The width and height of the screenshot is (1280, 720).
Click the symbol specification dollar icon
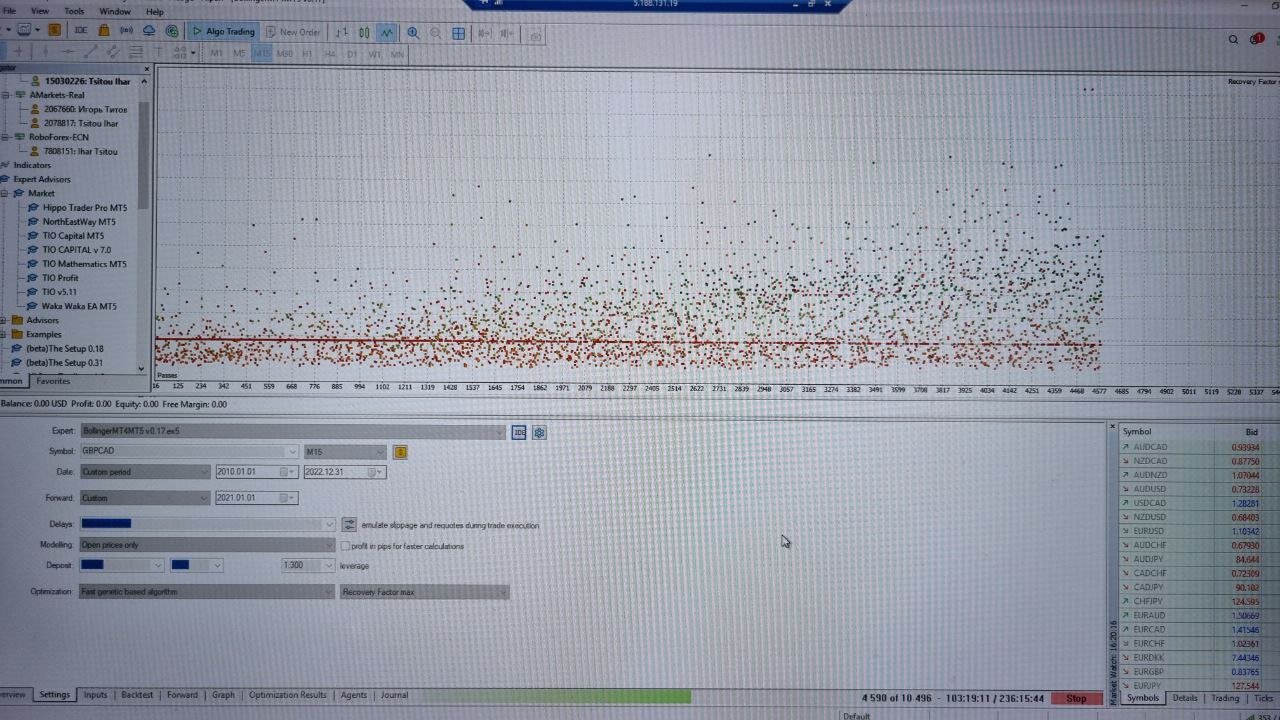coord(400,452)
